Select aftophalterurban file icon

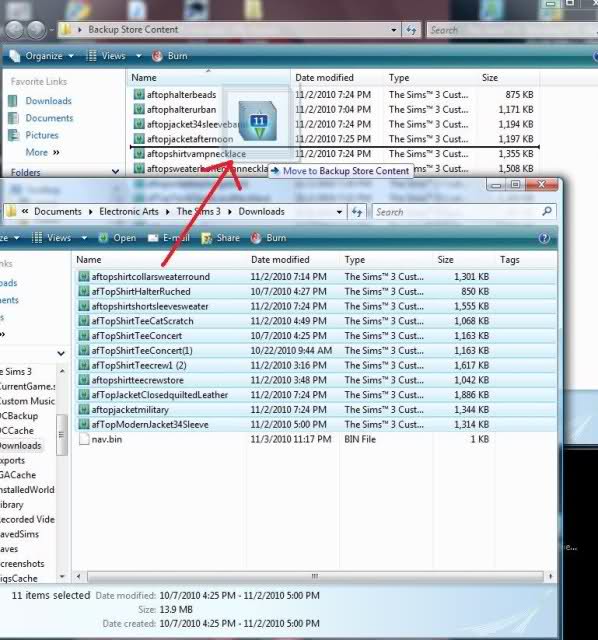[x=139, y=109]
